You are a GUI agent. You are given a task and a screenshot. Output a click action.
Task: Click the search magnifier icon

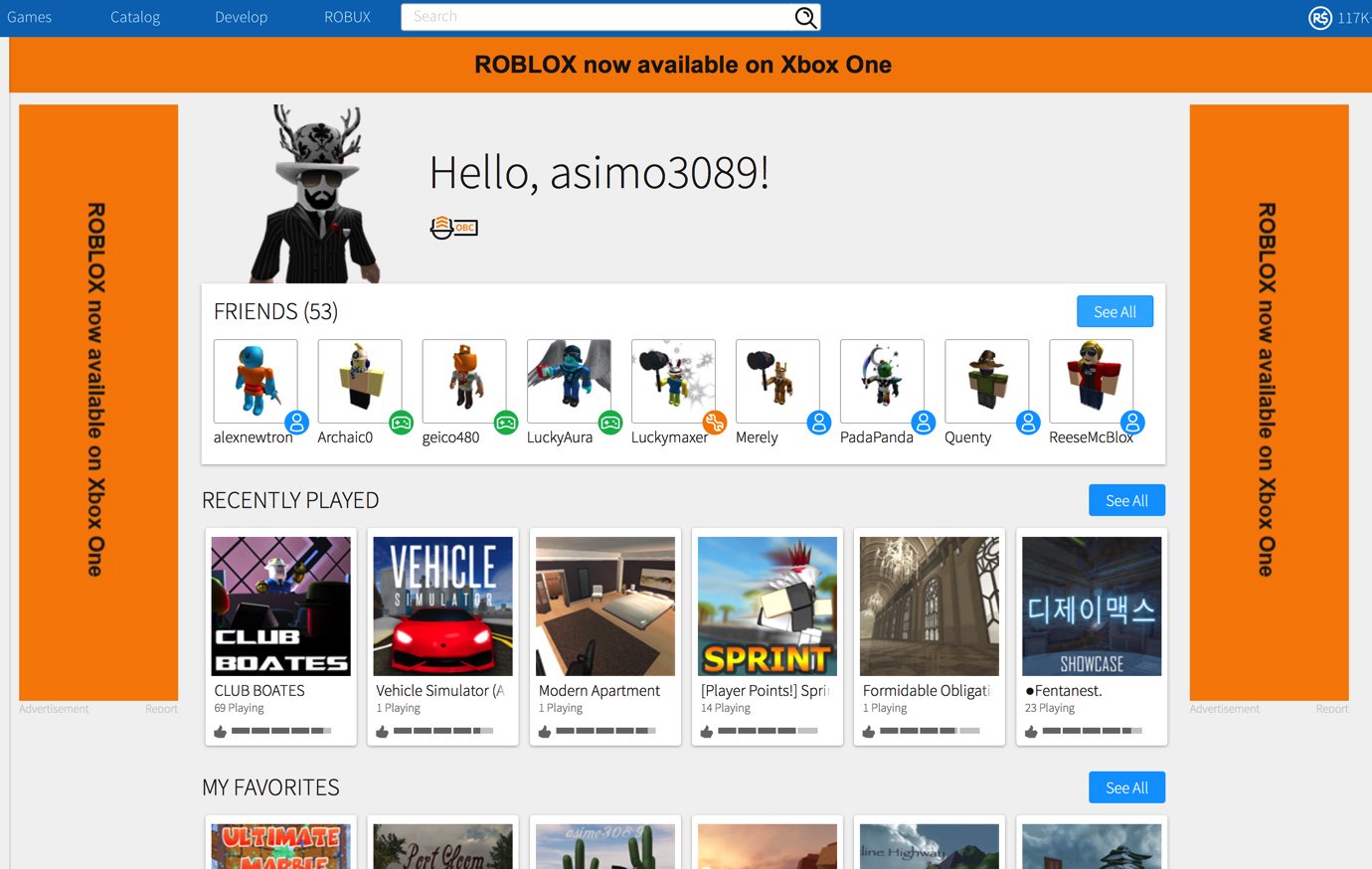[x=805, y=17]
